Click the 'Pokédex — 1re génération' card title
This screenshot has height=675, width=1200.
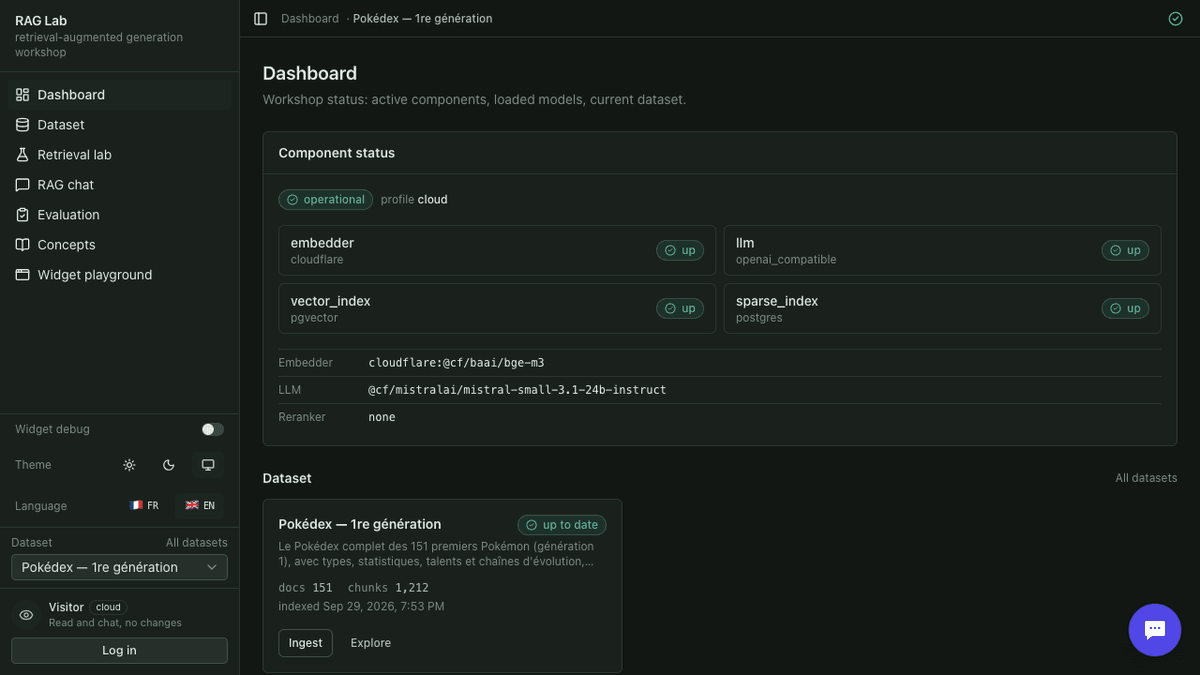[360, 524]
